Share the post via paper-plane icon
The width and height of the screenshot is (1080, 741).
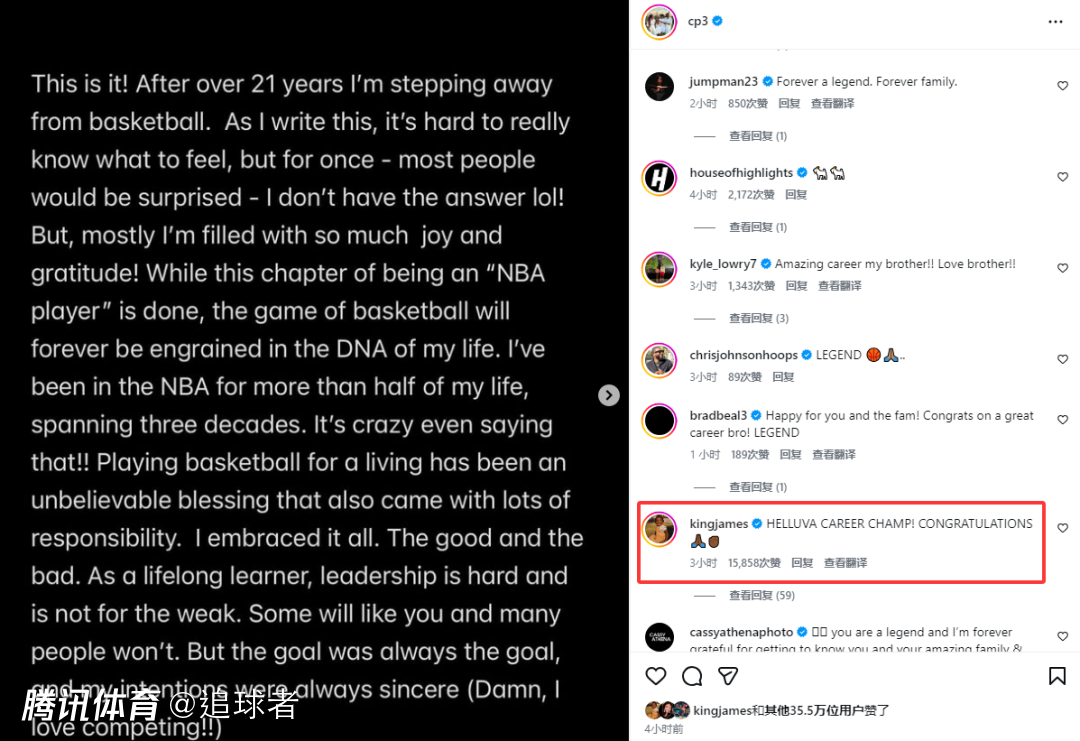pos(728,676)
